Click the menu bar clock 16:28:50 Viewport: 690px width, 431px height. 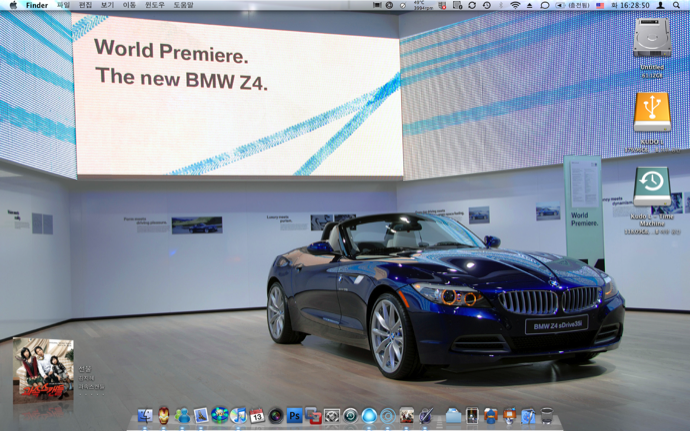point(630,5)
